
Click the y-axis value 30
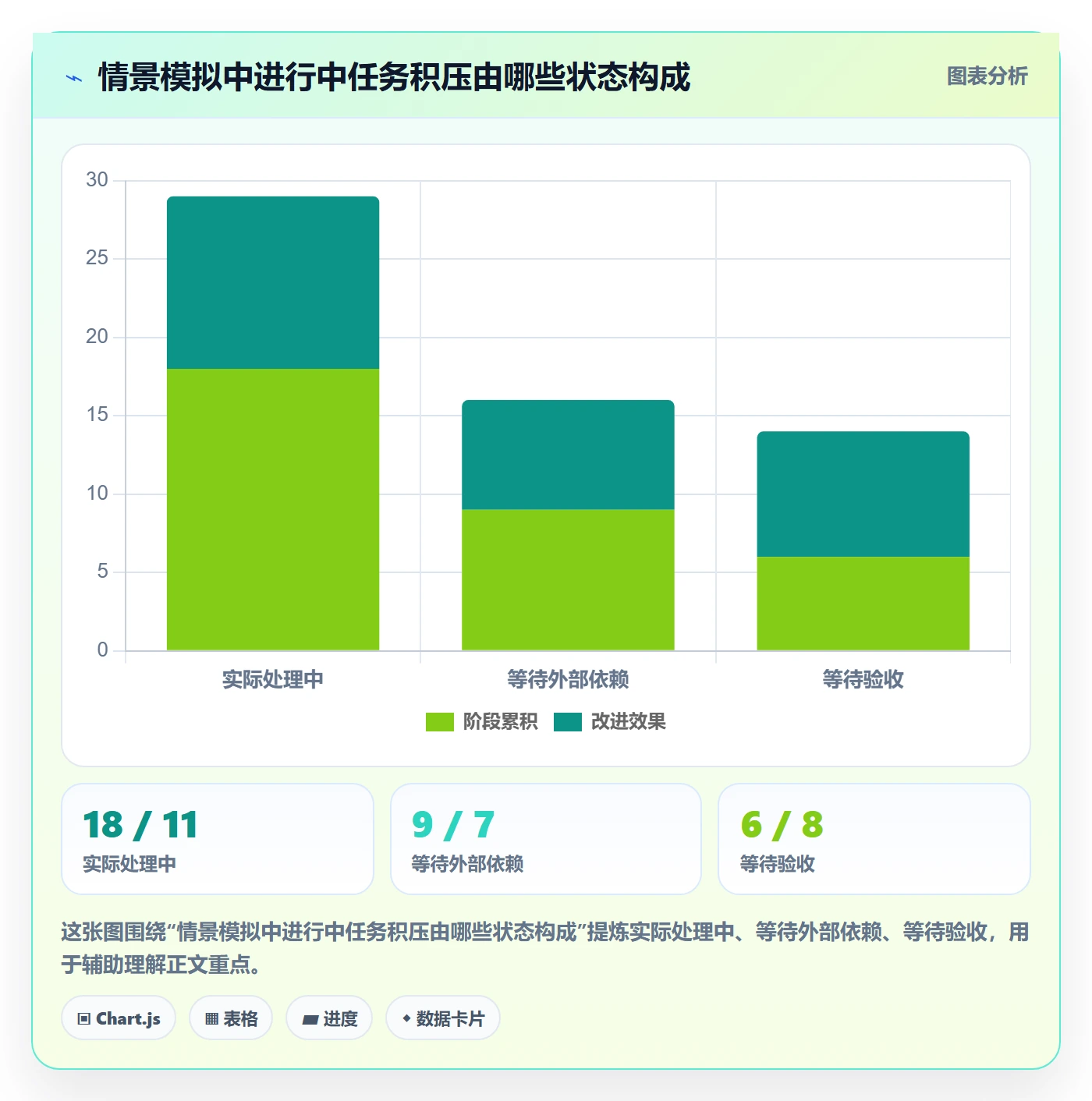coord(97,180)
